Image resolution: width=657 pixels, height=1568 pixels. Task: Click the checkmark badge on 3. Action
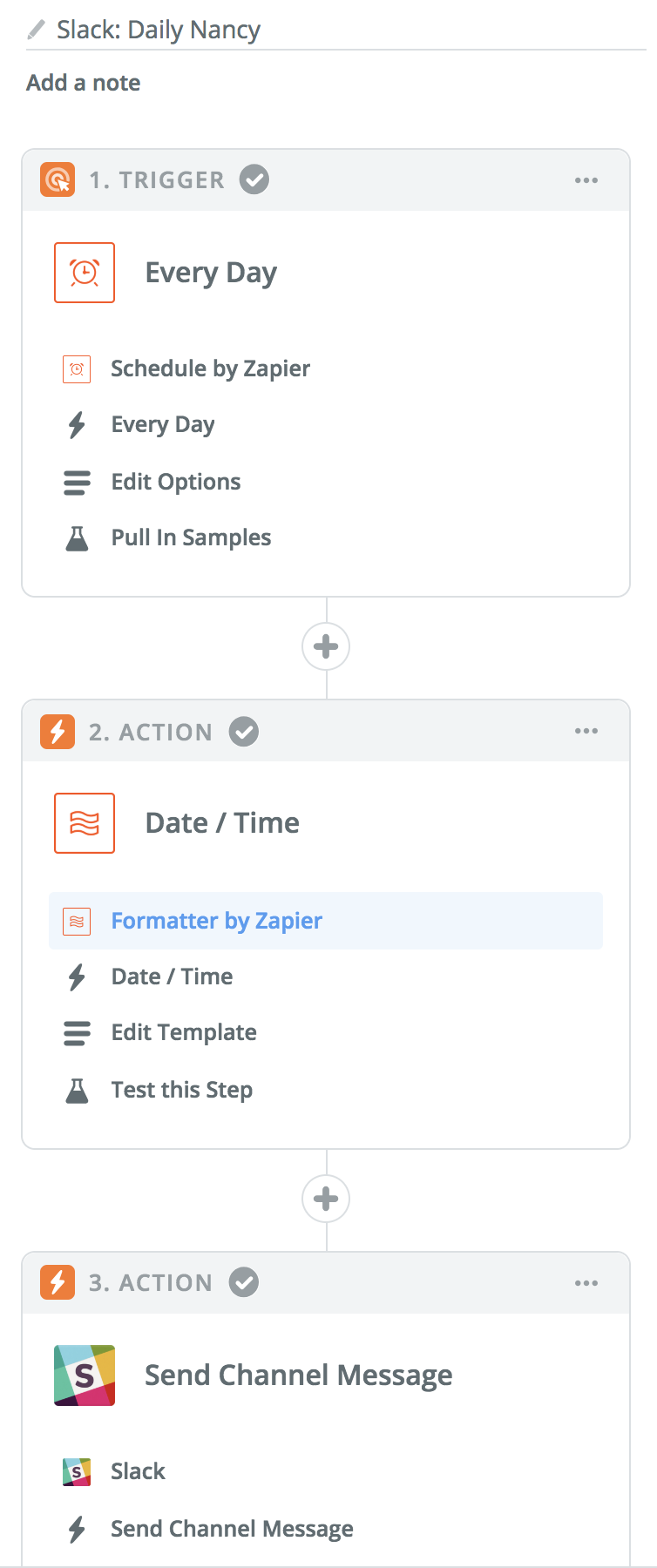(x=244, y=1282)
